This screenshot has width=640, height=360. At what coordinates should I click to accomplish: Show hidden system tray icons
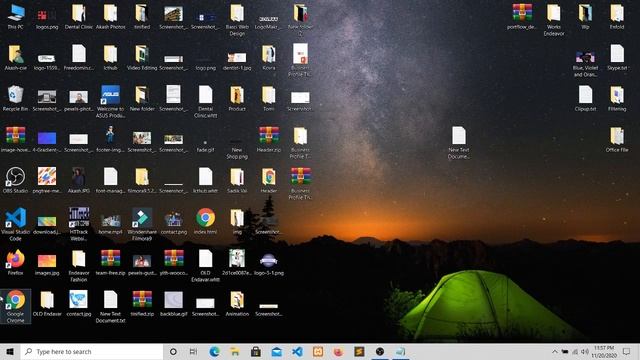555,351
